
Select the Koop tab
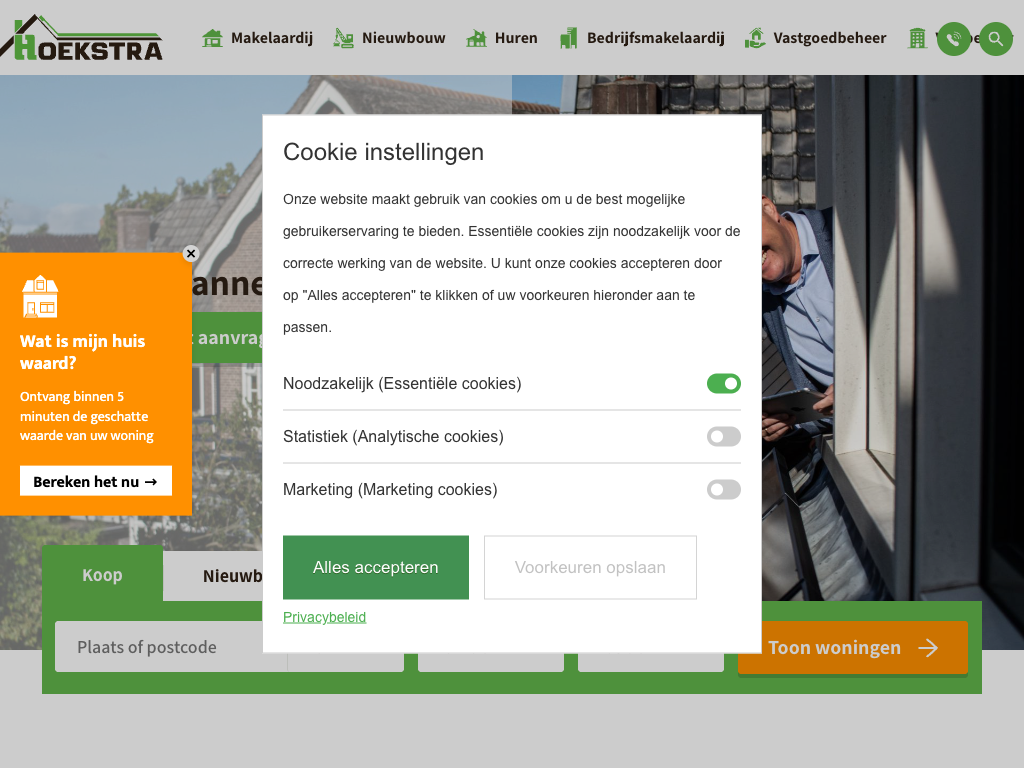coord(103,575)
